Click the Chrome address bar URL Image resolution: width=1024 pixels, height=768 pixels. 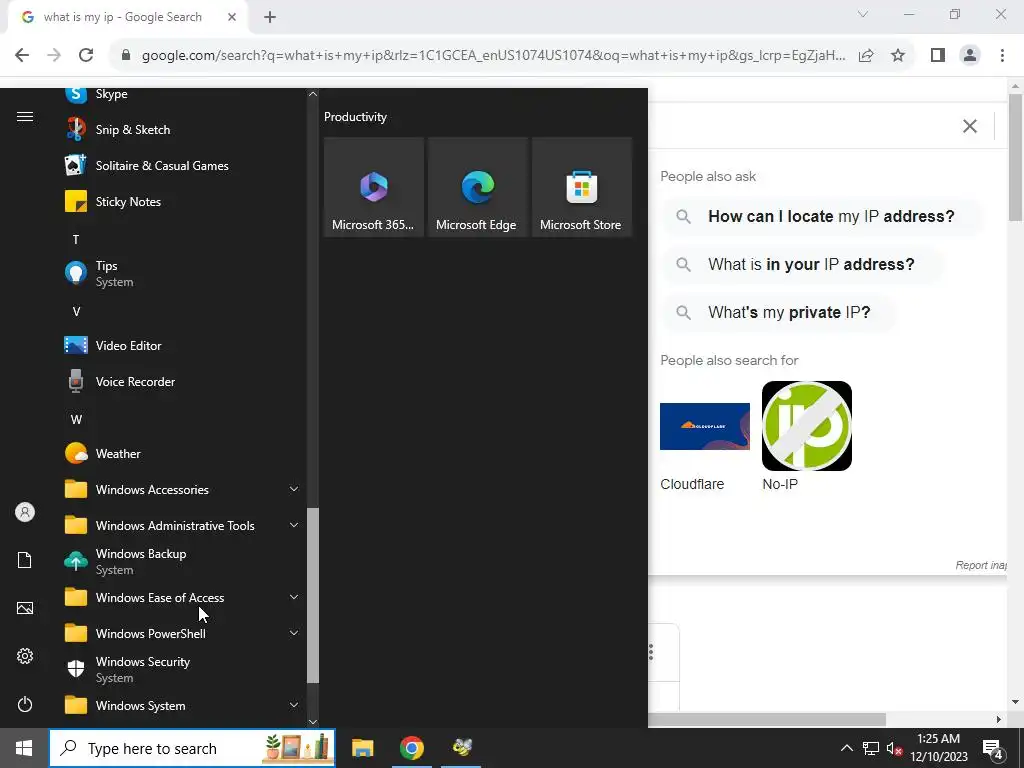(x=493, y=56)
